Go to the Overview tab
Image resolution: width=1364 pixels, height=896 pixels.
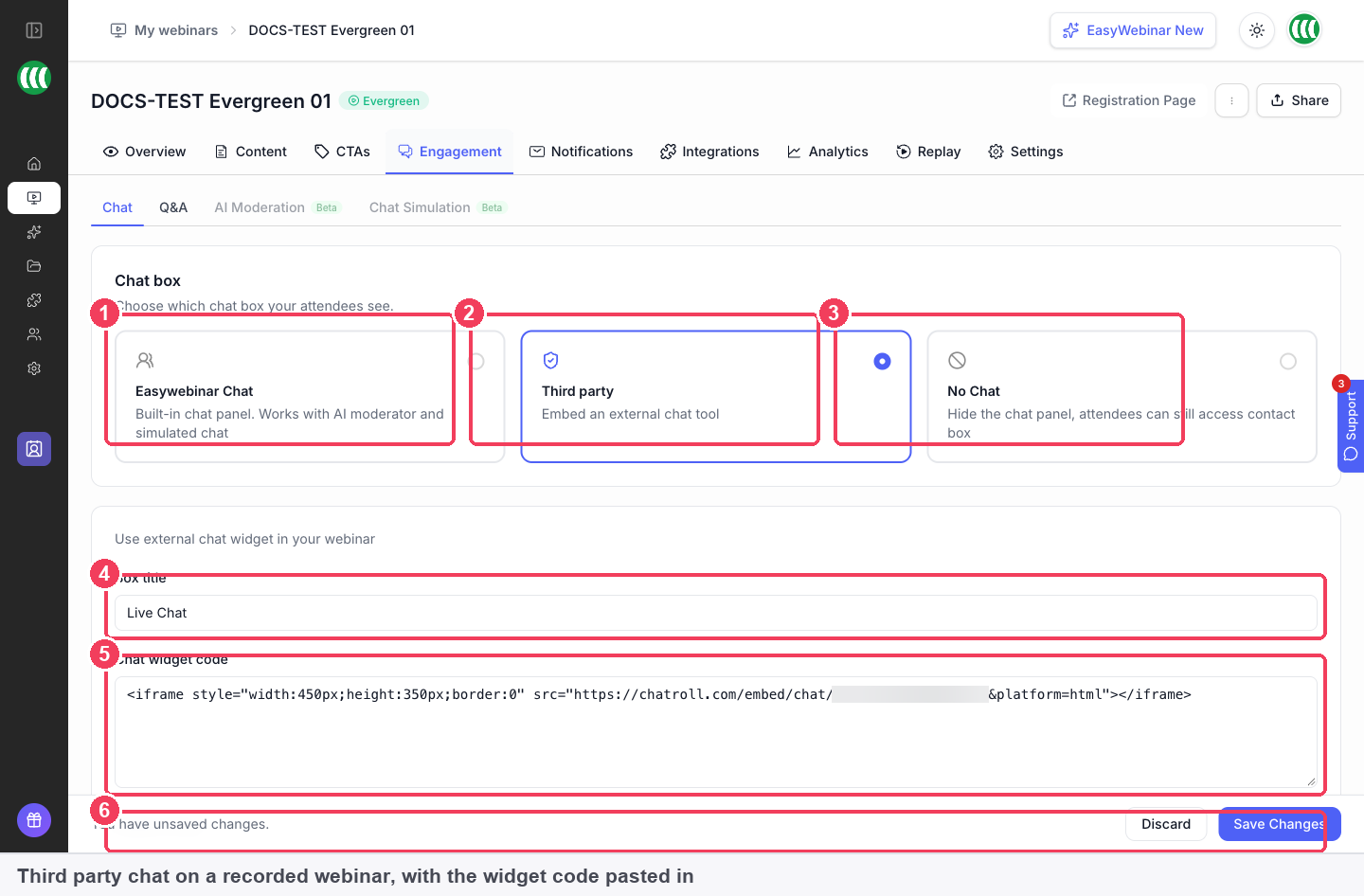144,152
